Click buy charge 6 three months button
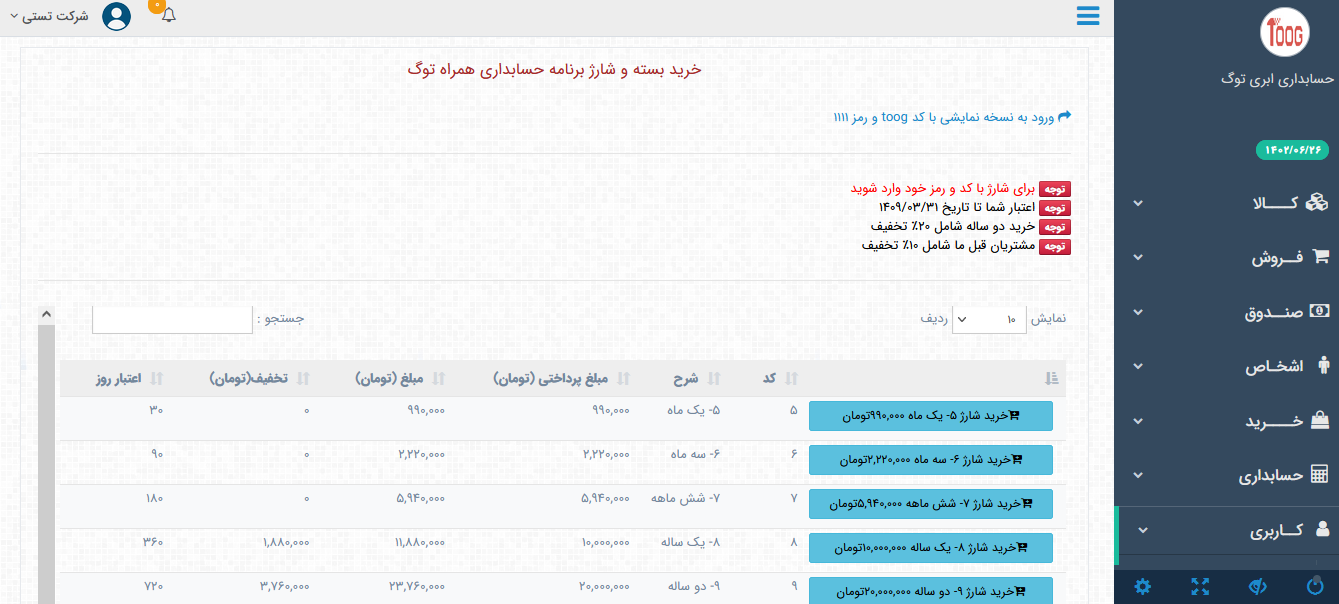Viewport: 1339px width, 604px height. (x=931, y=460)
